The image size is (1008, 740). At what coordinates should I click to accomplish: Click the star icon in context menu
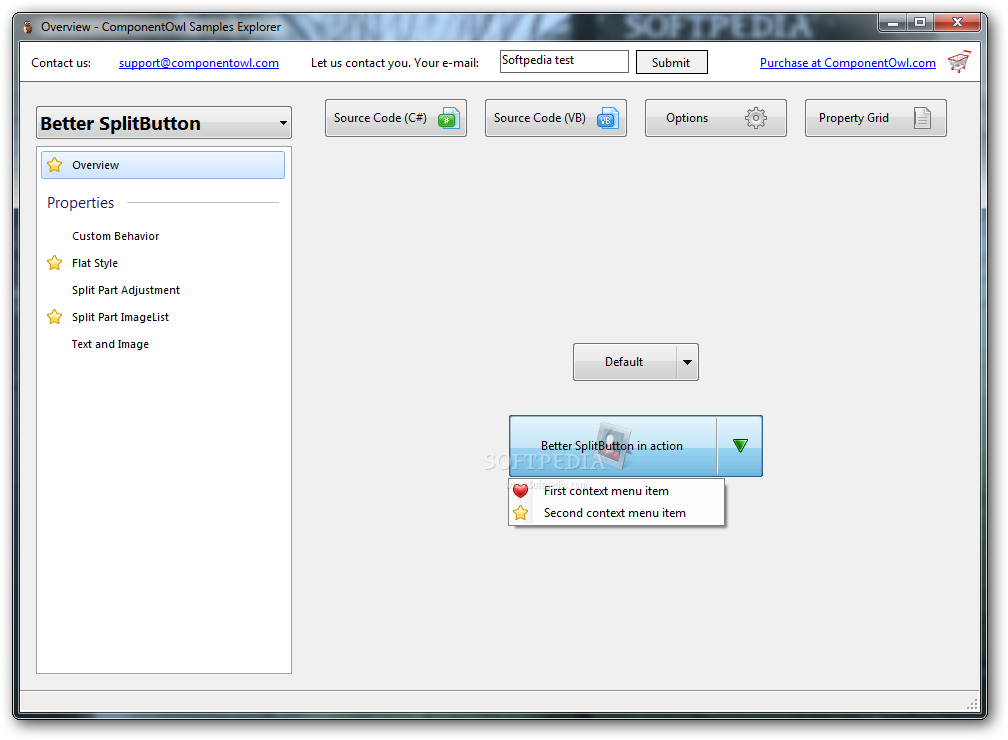[x=521, y=513]
